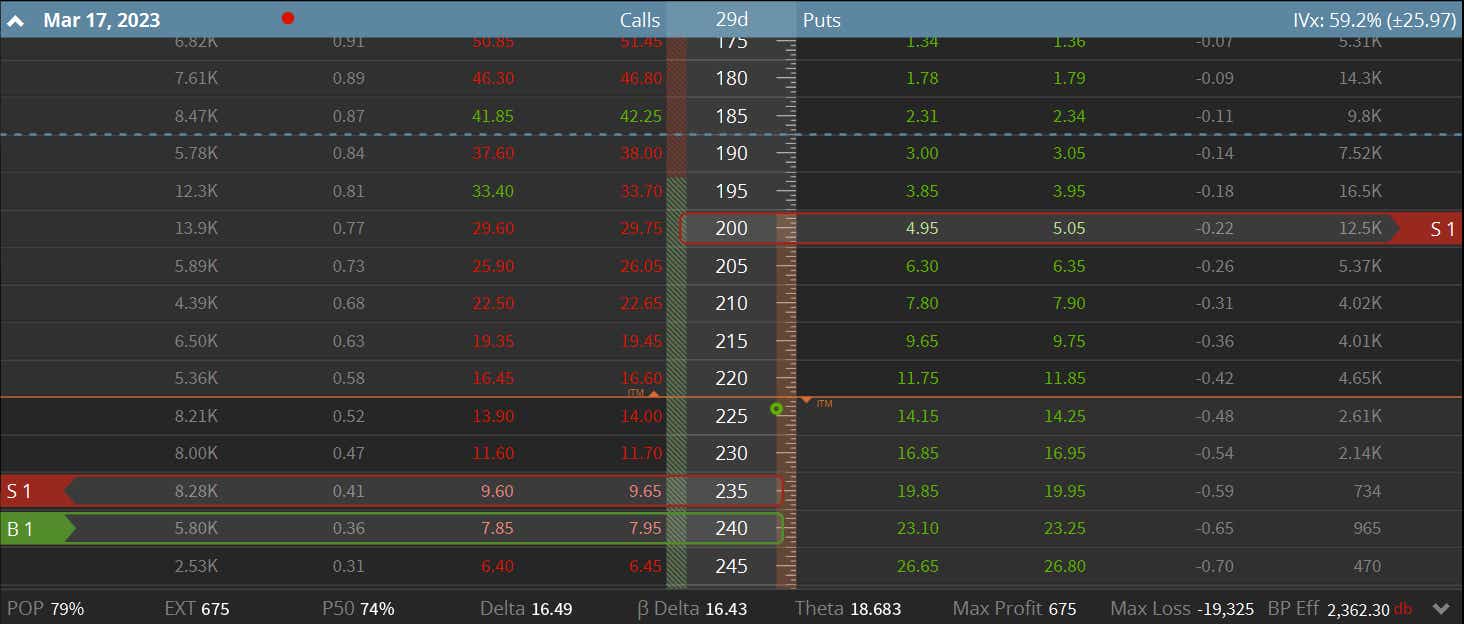Image resolution: width=1464 pixels, height=624 pixels.
Task: Select strike 175
Action: (x=731, y=43)
